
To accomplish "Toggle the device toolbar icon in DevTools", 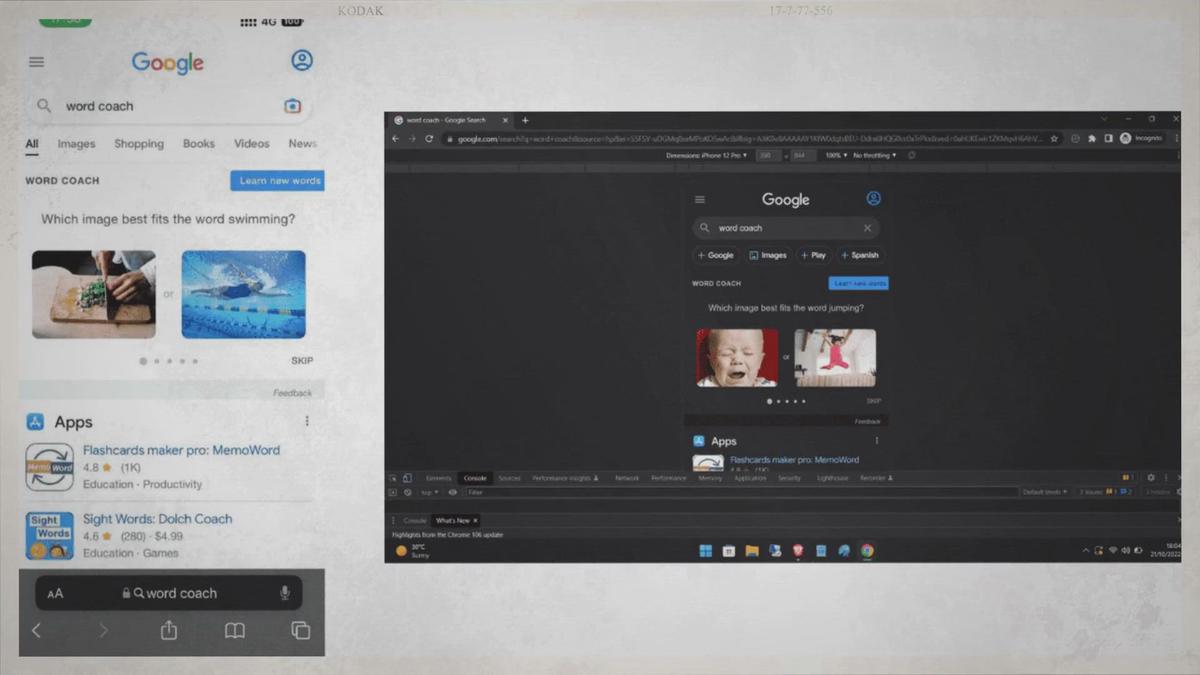I will pos(407,478).
